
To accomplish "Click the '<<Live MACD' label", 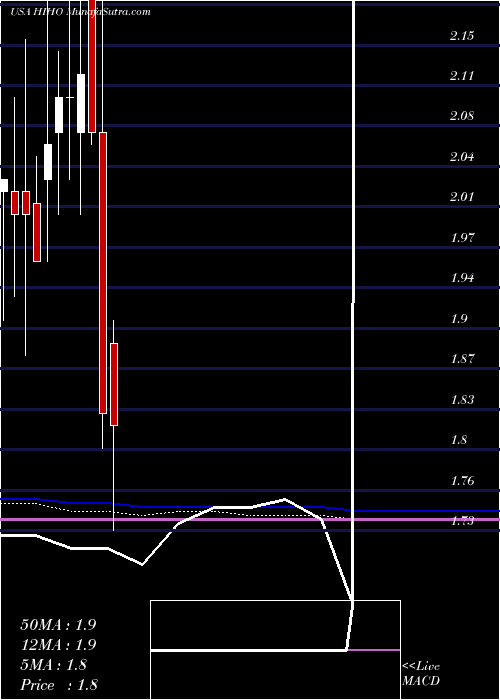I will [x=421, y=674].
